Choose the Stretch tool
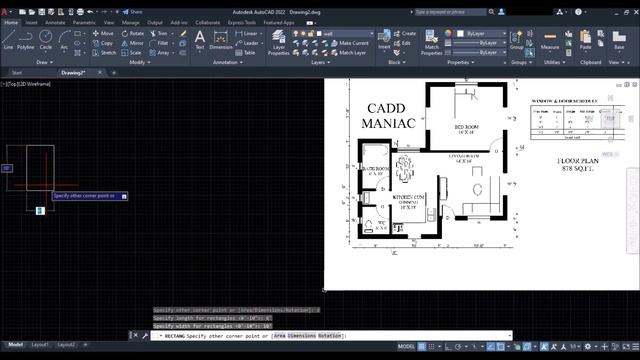 [104, 53]
